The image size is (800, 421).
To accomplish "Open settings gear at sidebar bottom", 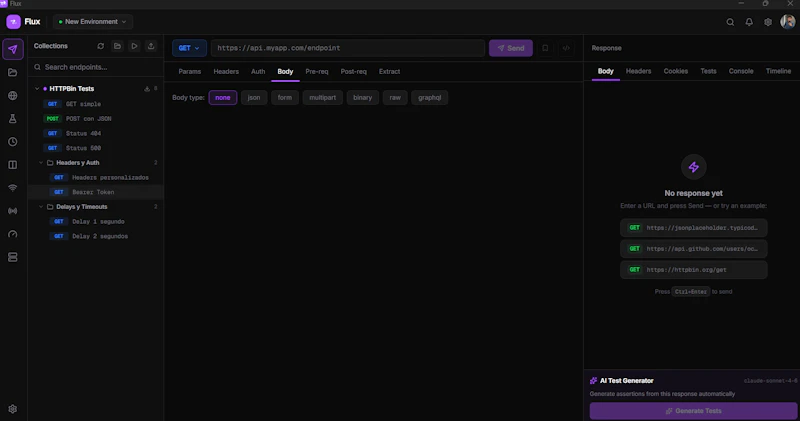I will (13, 409).
